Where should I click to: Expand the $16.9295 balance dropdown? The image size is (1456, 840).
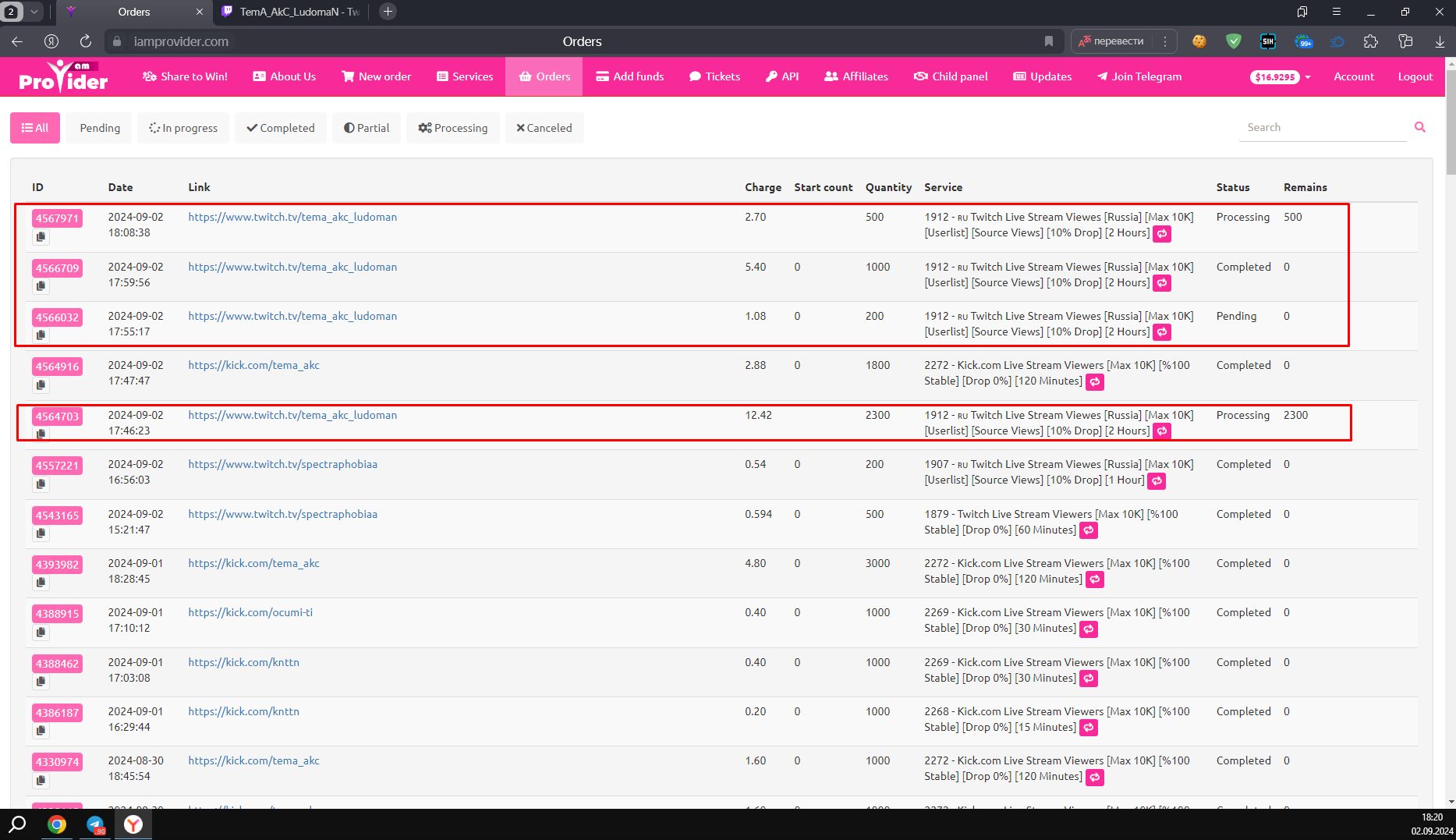click(x=1281, y=76)
